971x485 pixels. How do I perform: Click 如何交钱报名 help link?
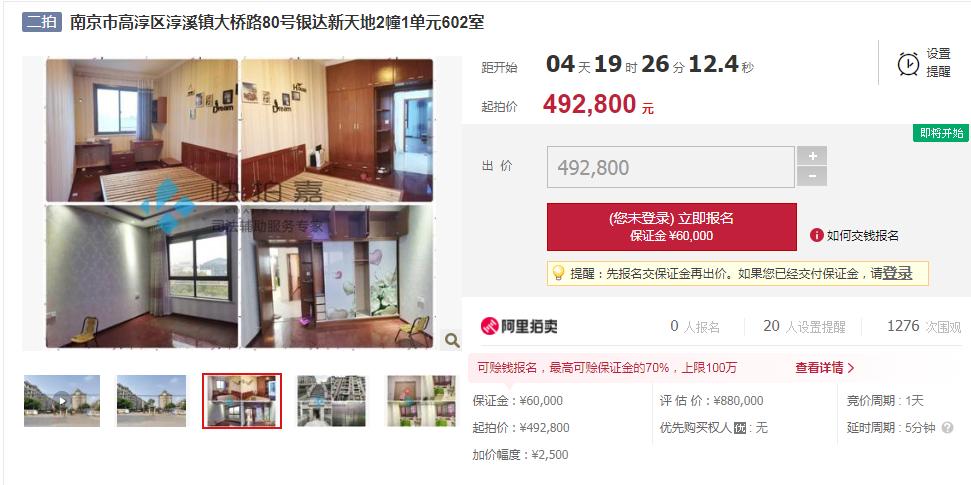click(863, 235)
